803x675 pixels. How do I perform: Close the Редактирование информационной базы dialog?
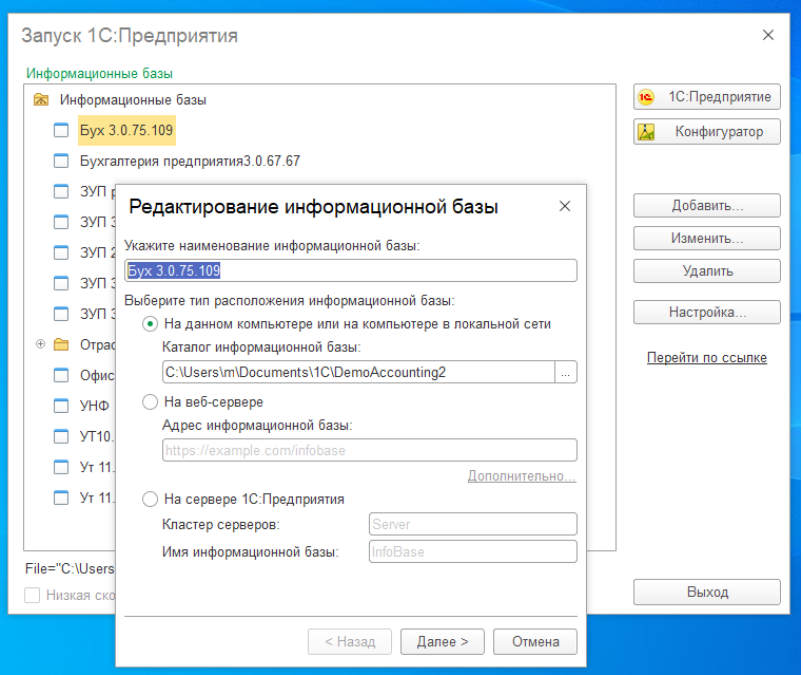coord(565,206)
